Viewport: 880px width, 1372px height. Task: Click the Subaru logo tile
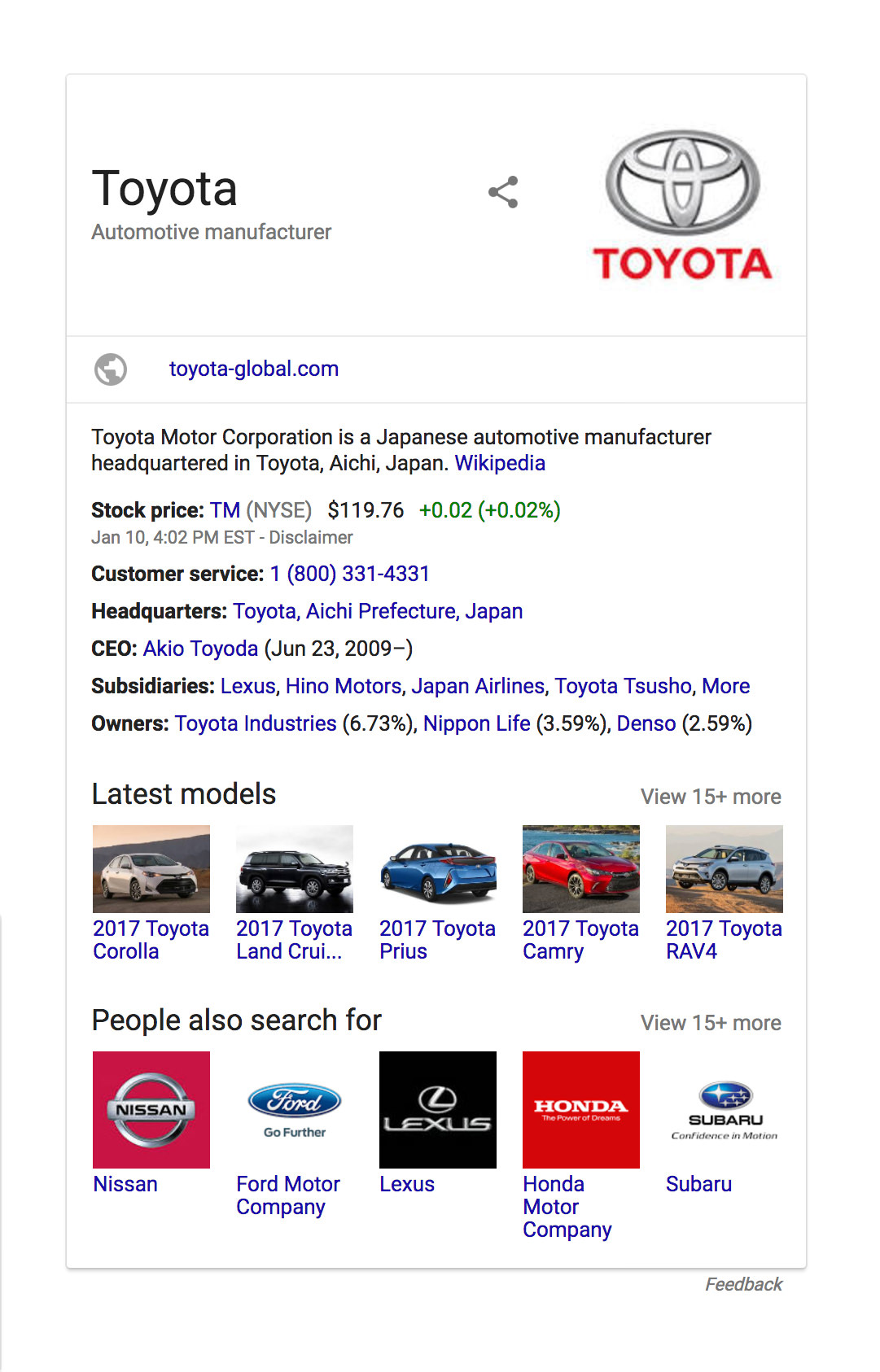coord(725,1110)
